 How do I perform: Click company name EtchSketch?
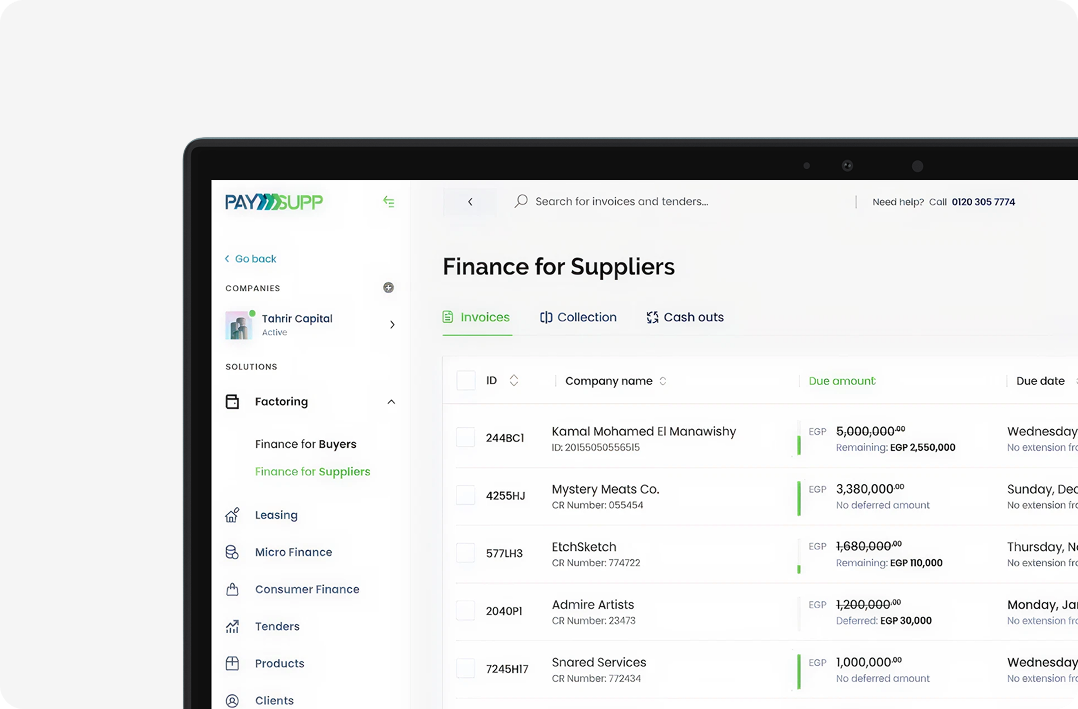[584, 547]
